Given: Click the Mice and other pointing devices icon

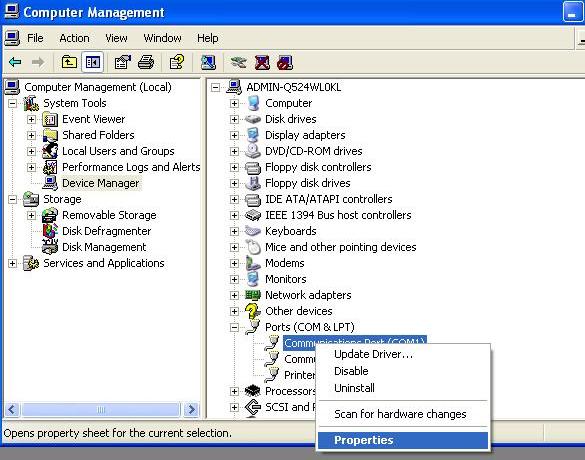Looking at the screenshot, I should [253, 247].
